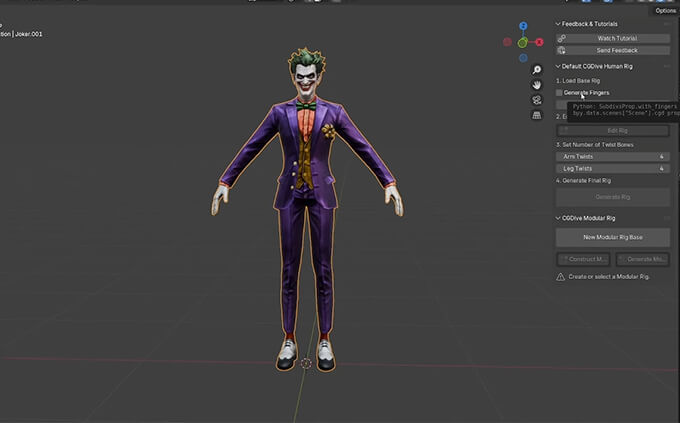
Task: Click the warning triangle icon
Action: [561, 276]
